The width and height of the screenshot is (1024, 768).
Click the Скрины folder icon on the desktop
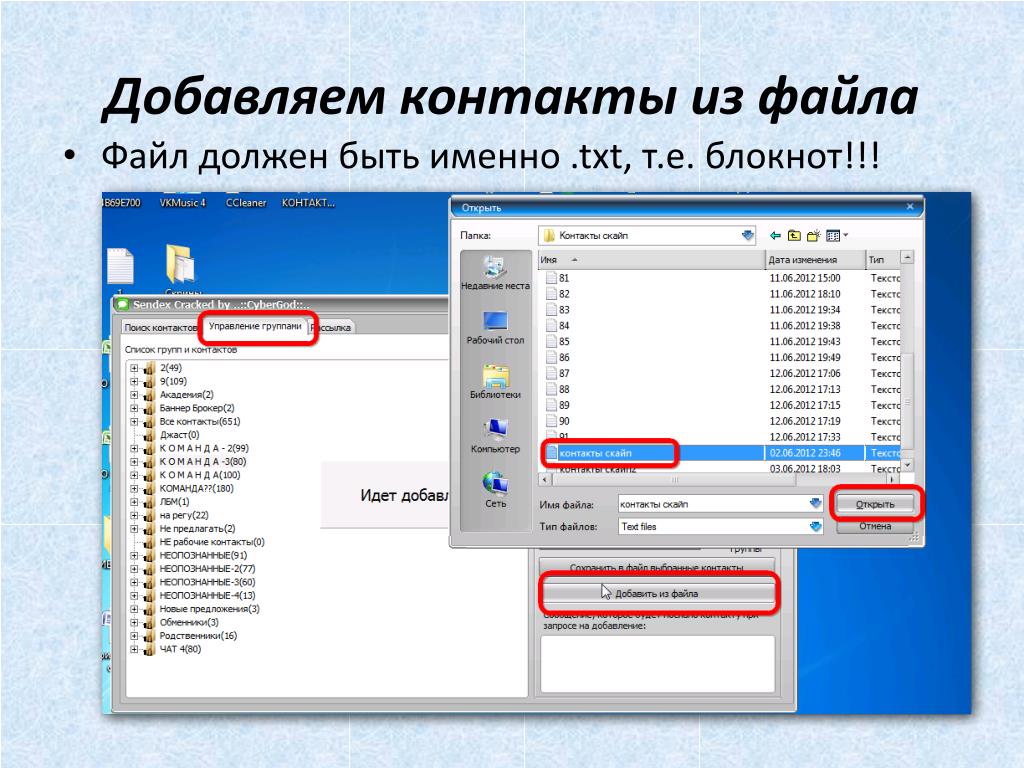click(x=180, y=264)
